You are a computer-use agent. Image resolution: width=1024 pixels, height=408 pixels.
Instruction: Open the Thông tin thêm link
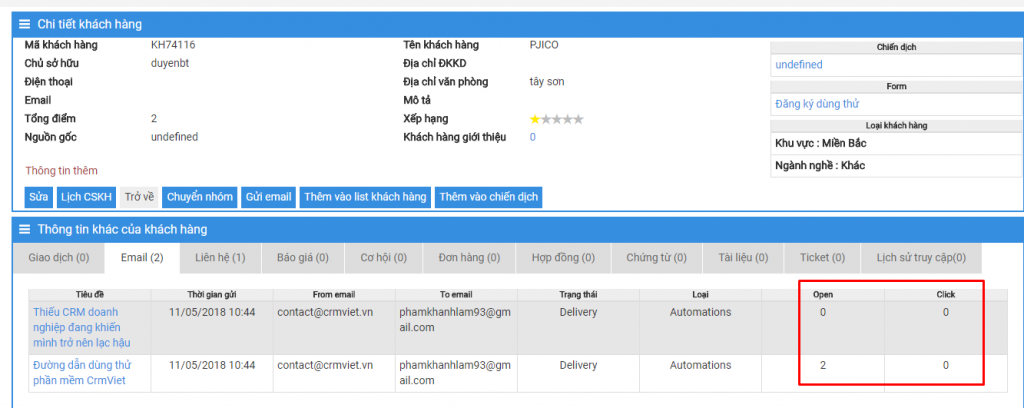click(61, 170)
